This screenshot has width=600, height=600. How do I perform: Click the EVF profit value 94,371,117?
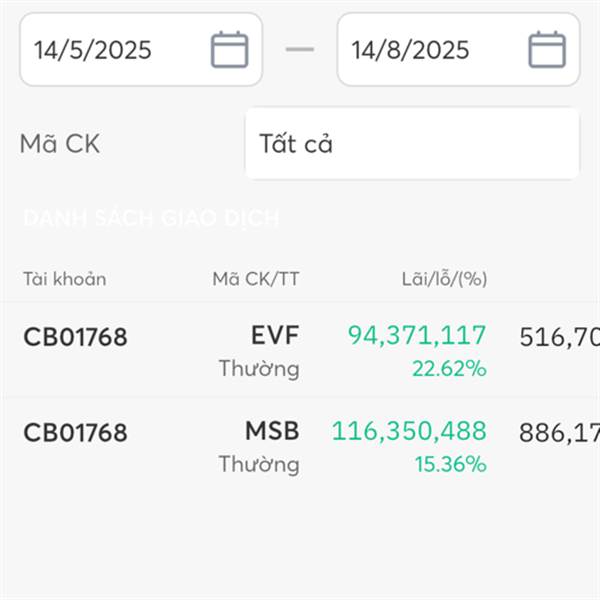[x=417, y=336]
